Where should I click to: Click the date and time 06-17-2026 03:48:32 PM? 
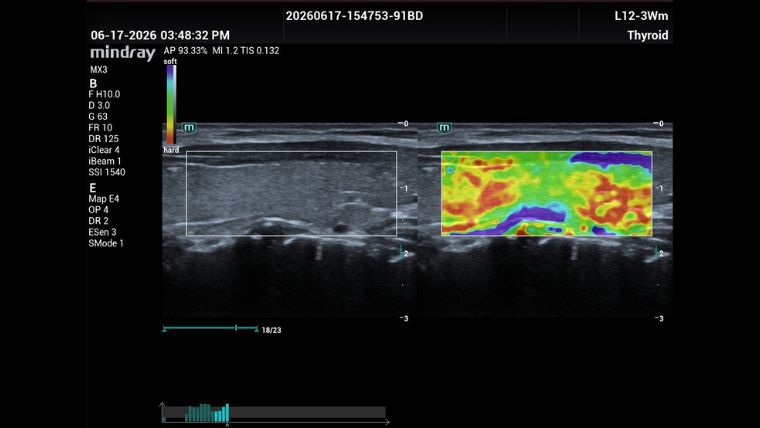[x=160, y=35]
